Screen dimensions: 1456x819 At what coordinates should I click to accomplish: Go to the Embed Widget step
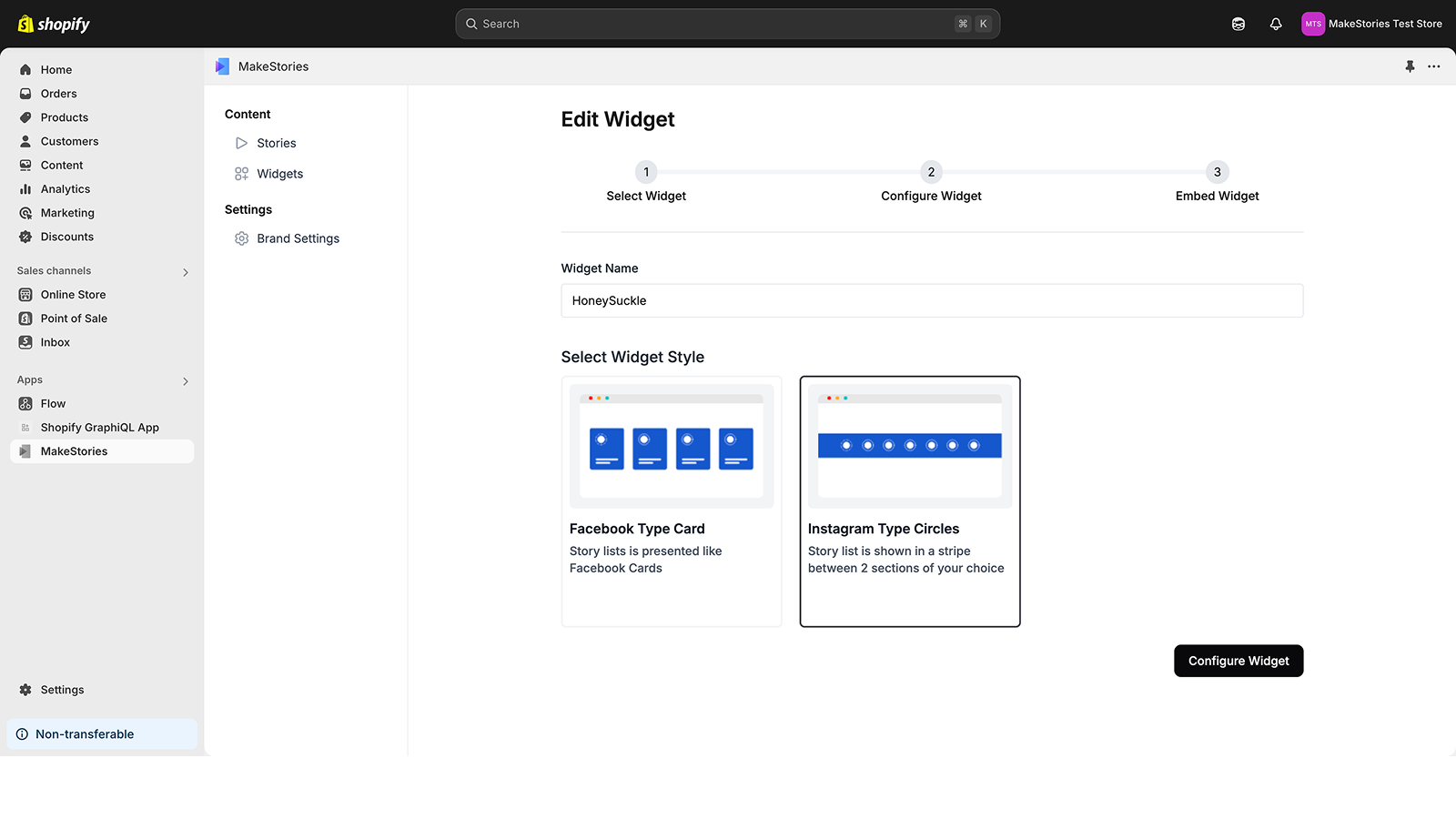[1217, 172]
